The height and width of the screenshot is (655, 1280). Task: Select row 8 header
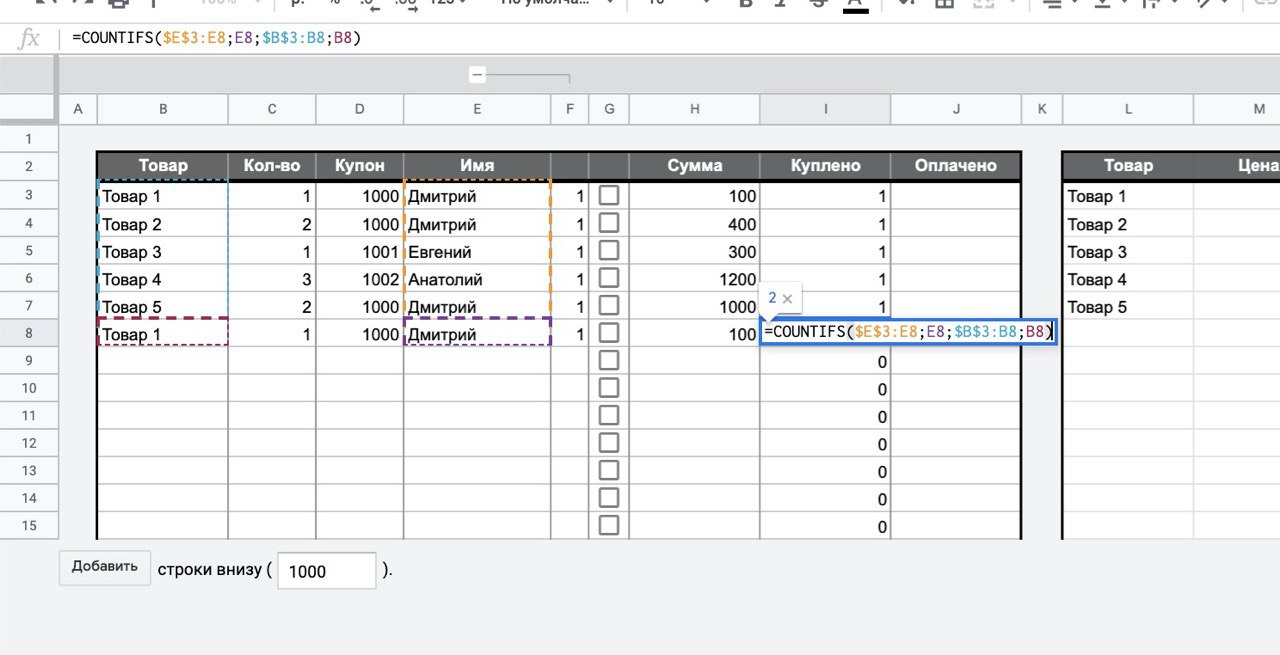29,333
